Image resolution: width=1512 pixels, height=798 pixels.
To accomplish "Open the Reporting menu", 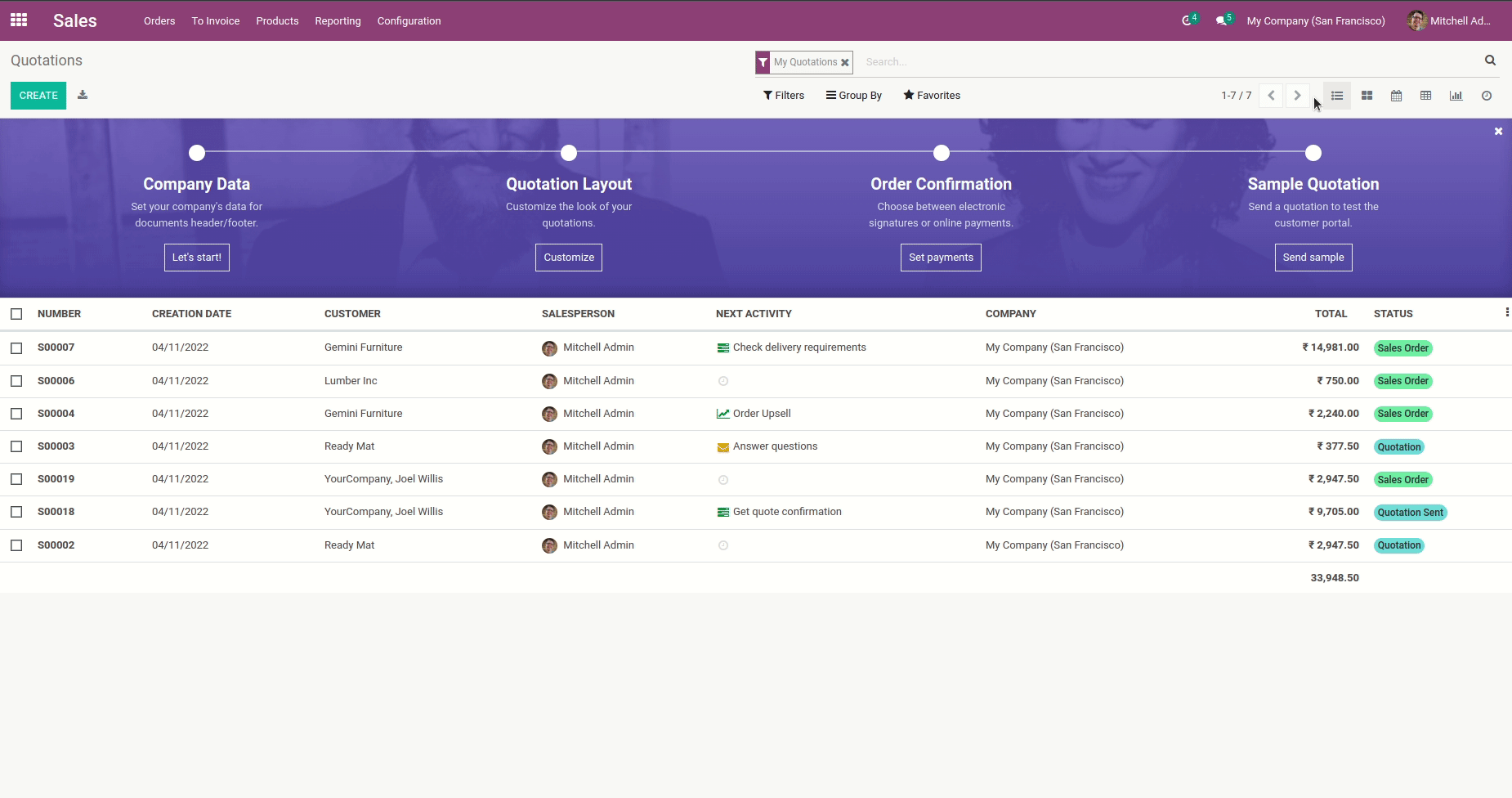I will tap(338, 20).
